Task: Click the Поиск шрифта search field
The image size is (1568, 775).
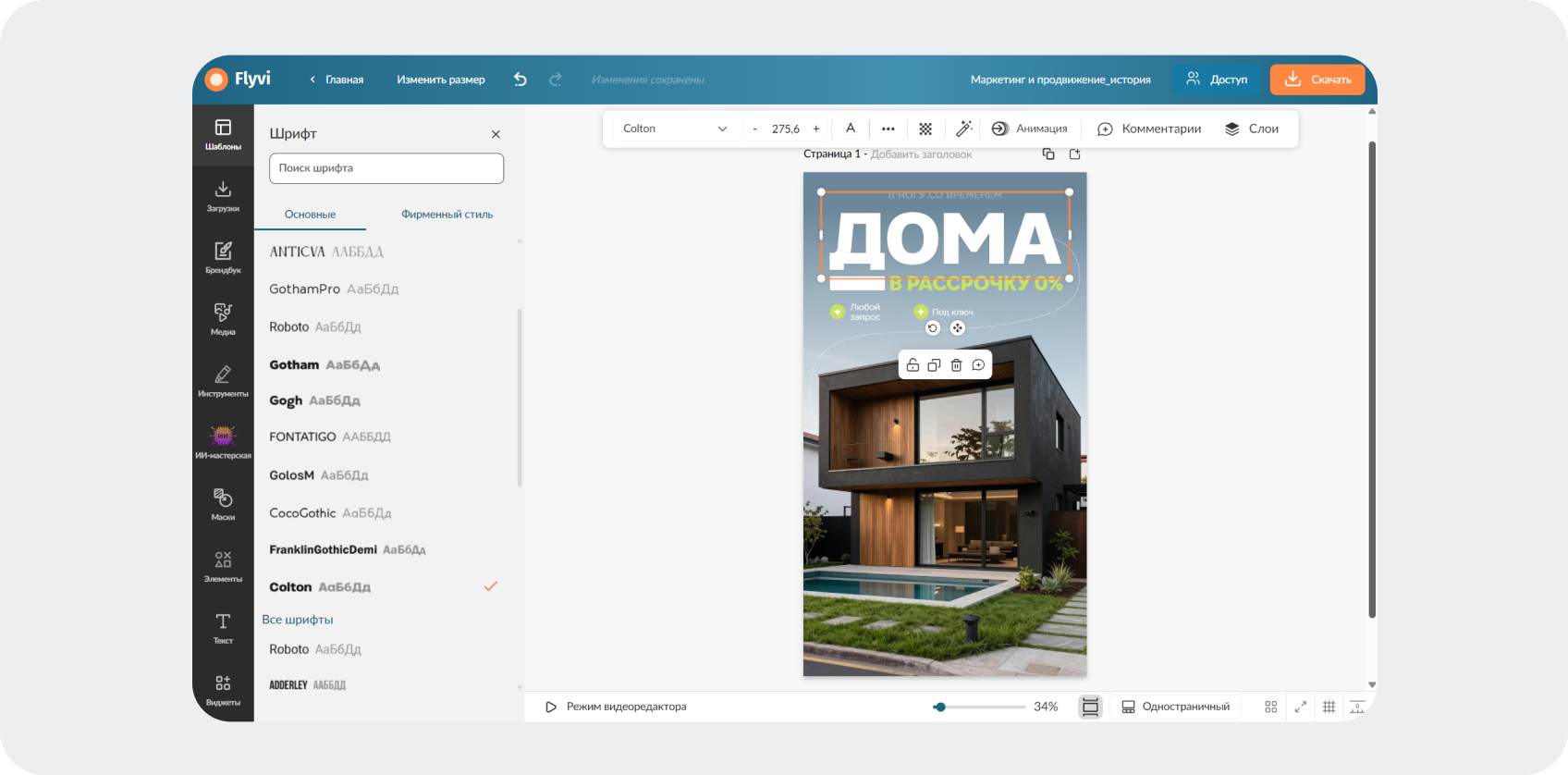Action: (x=386, y=168)
